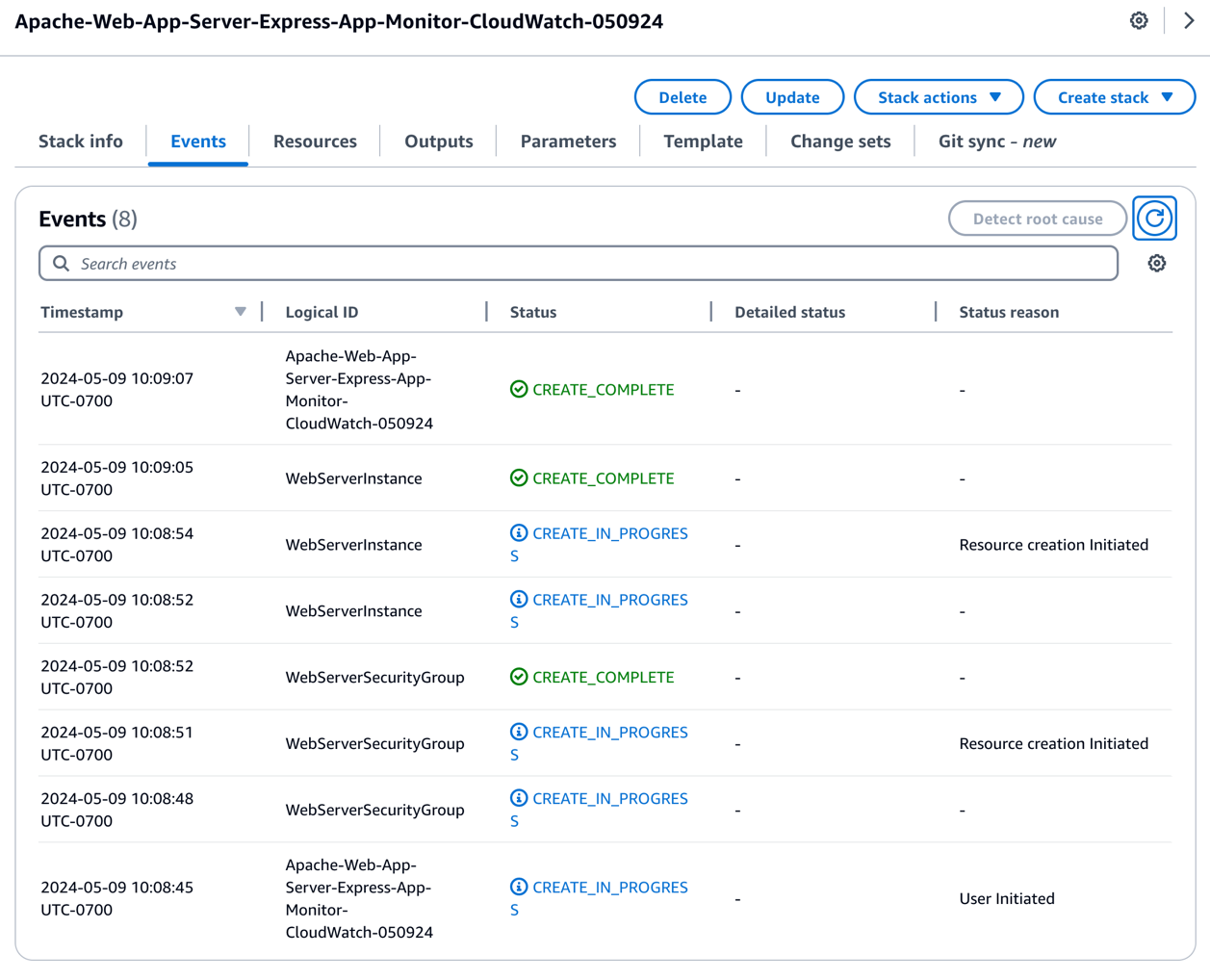Click WebServerSecurityGroup in the 10:08:48 row

(374, 810)
